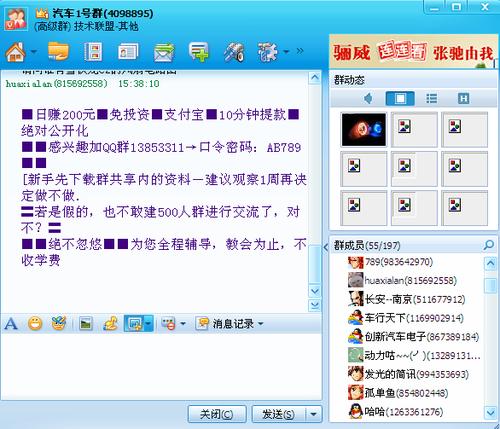Click in the message input box
500x429 pixels.
click(161, 366)
